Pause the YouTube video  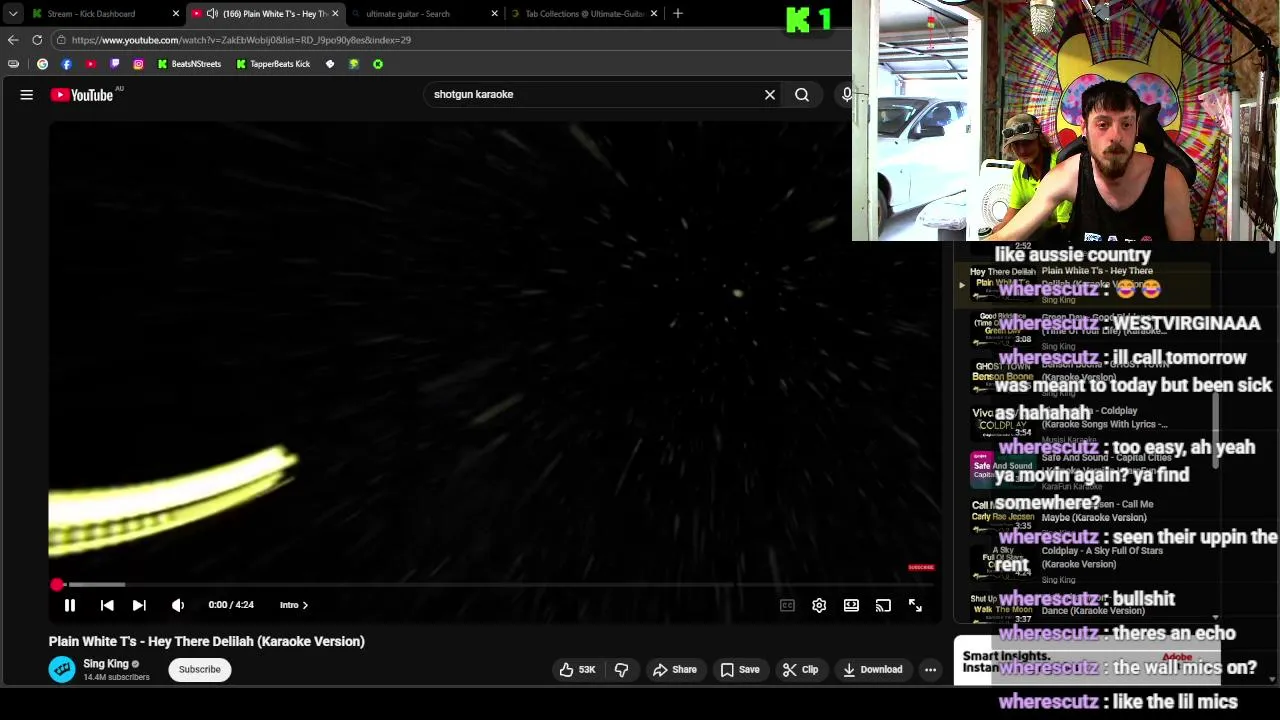point(70,605)
